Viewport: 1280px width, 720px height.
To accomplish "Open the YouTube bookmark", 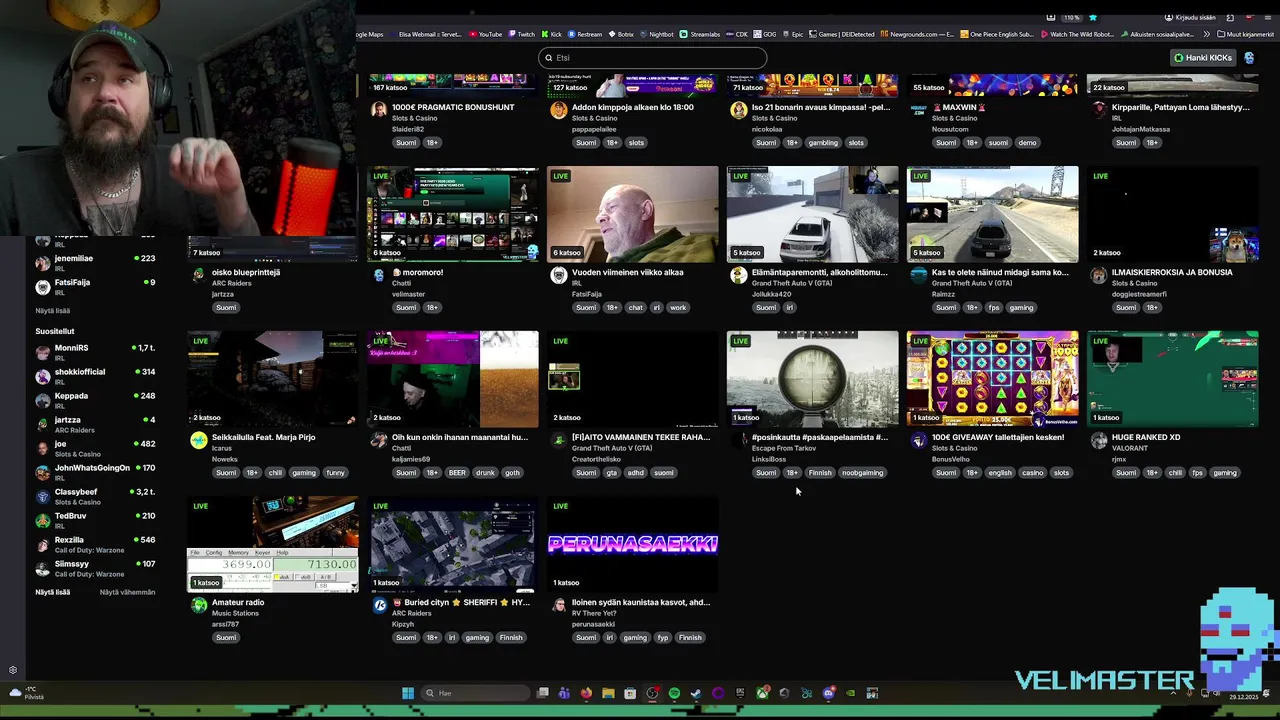I will (x=487, y=34).
